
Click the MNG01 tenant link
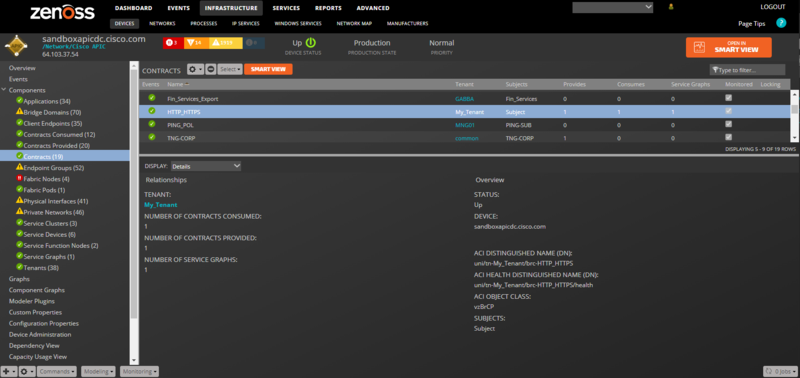coord(465,124)
